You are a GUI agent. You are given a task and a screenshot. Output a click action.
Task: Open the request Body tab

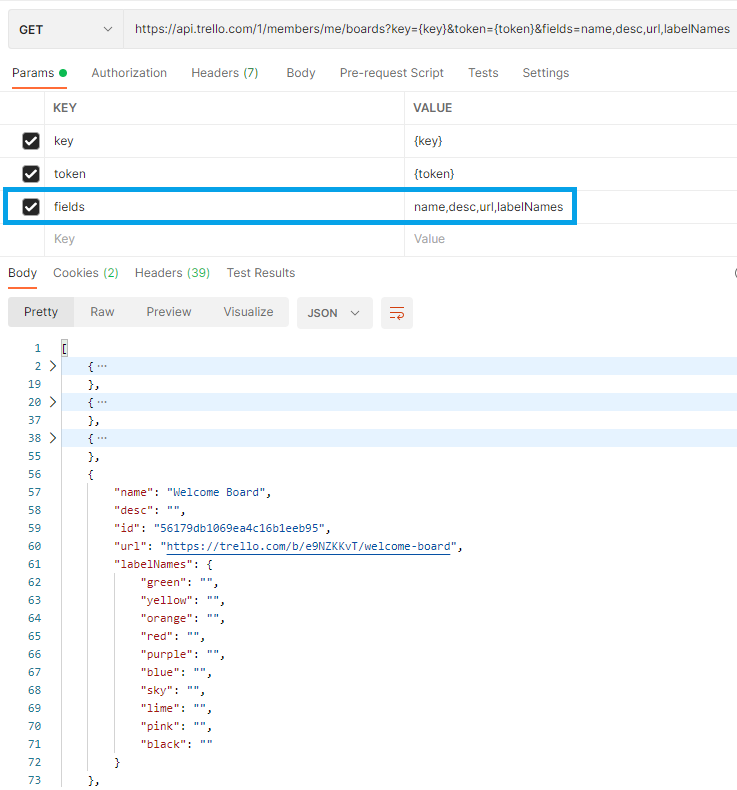pos(301,73)
